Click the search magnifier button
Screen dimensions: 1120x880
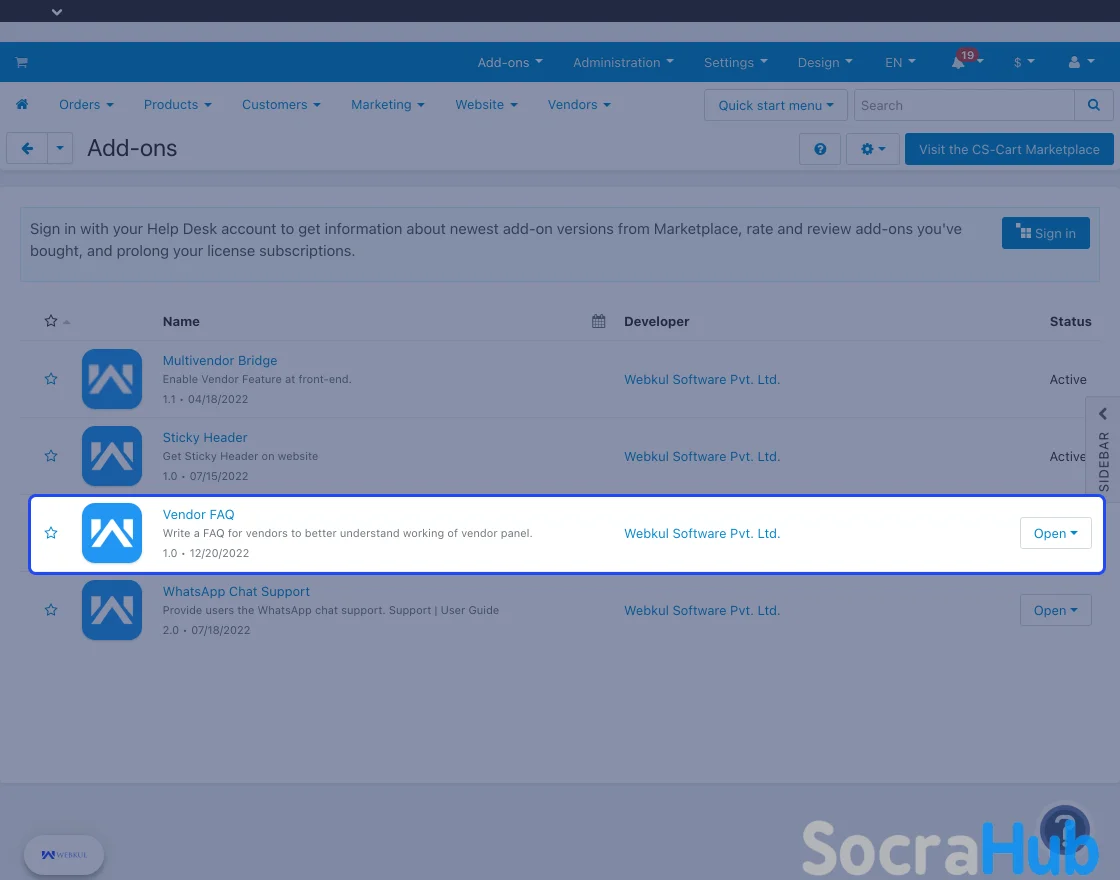[1094, 105]
